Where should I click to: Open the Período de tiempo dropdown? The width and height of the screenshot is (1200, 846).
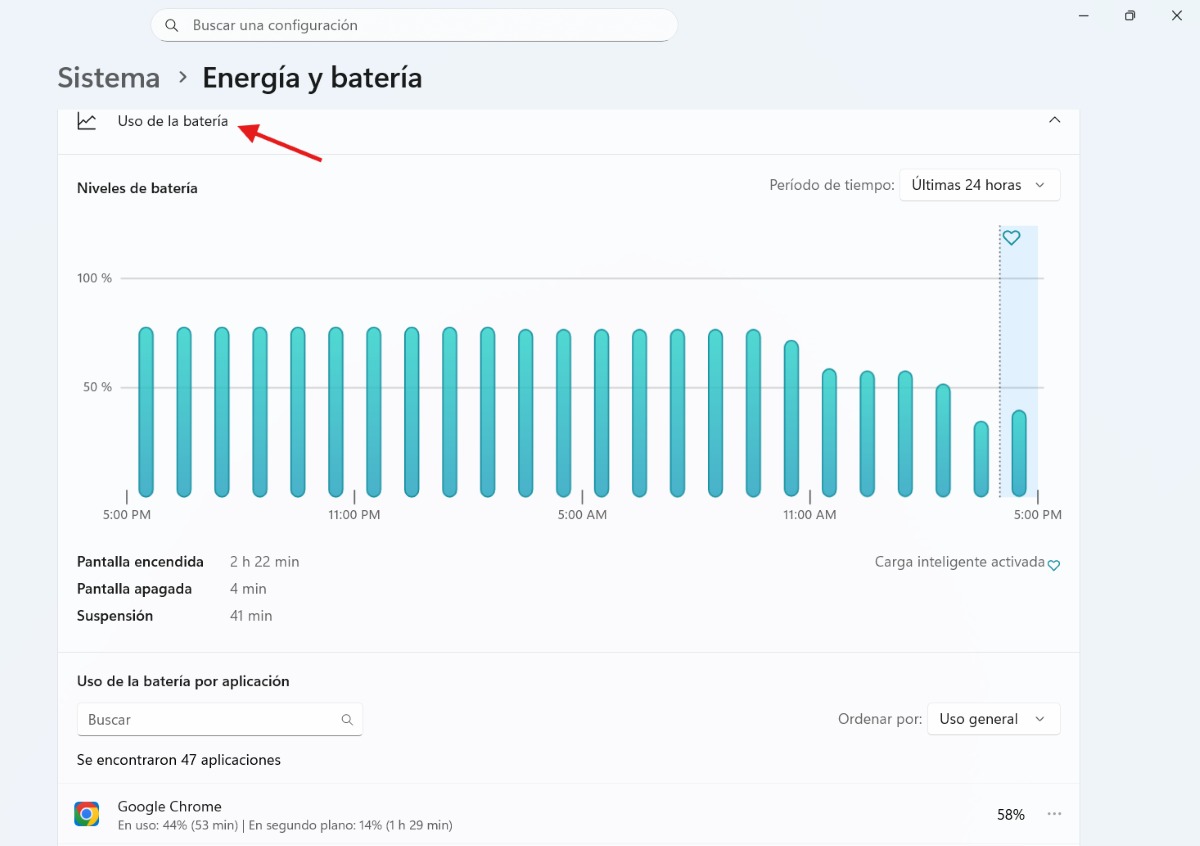coord(979,185)
